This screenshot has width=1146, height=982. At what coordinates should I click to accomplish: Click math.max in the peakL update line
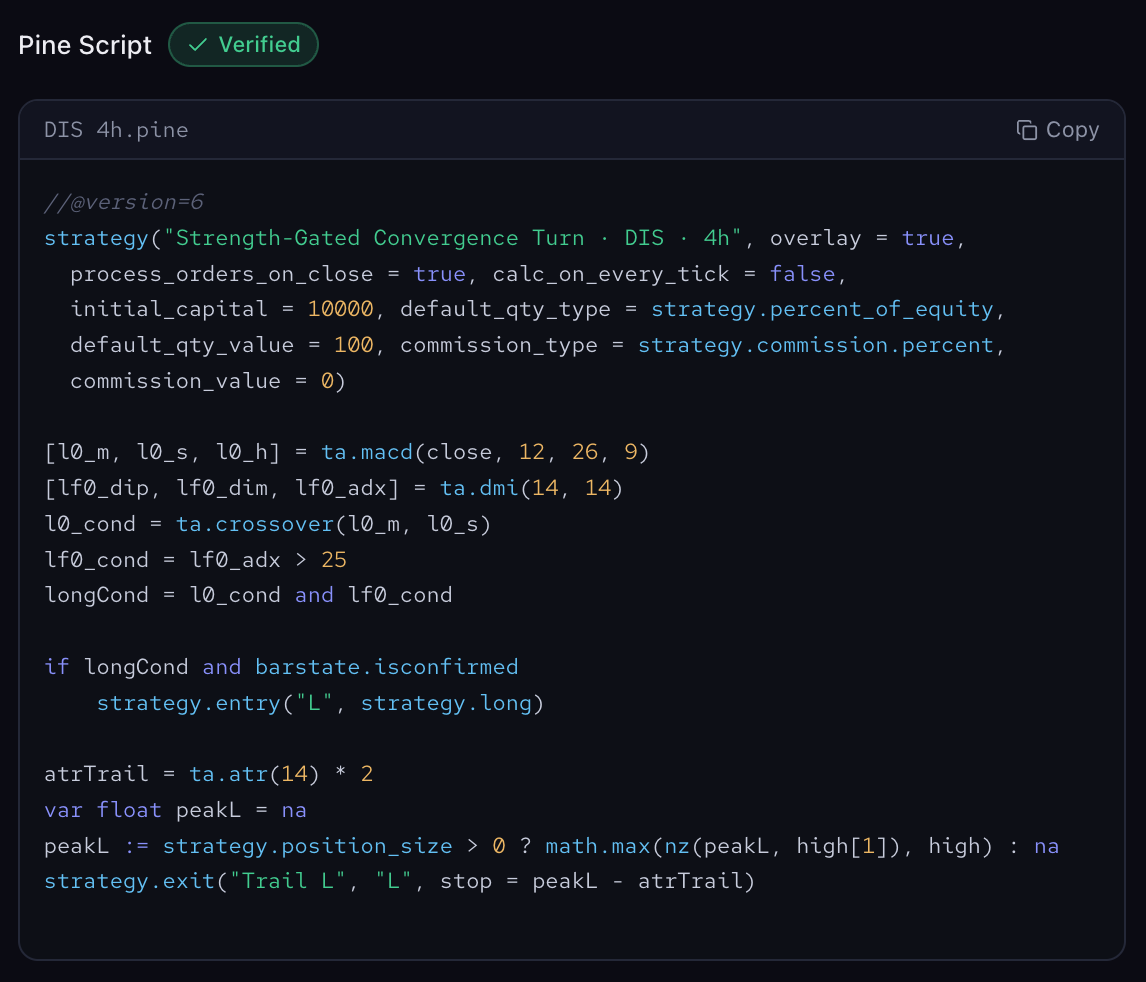[597, 846]
